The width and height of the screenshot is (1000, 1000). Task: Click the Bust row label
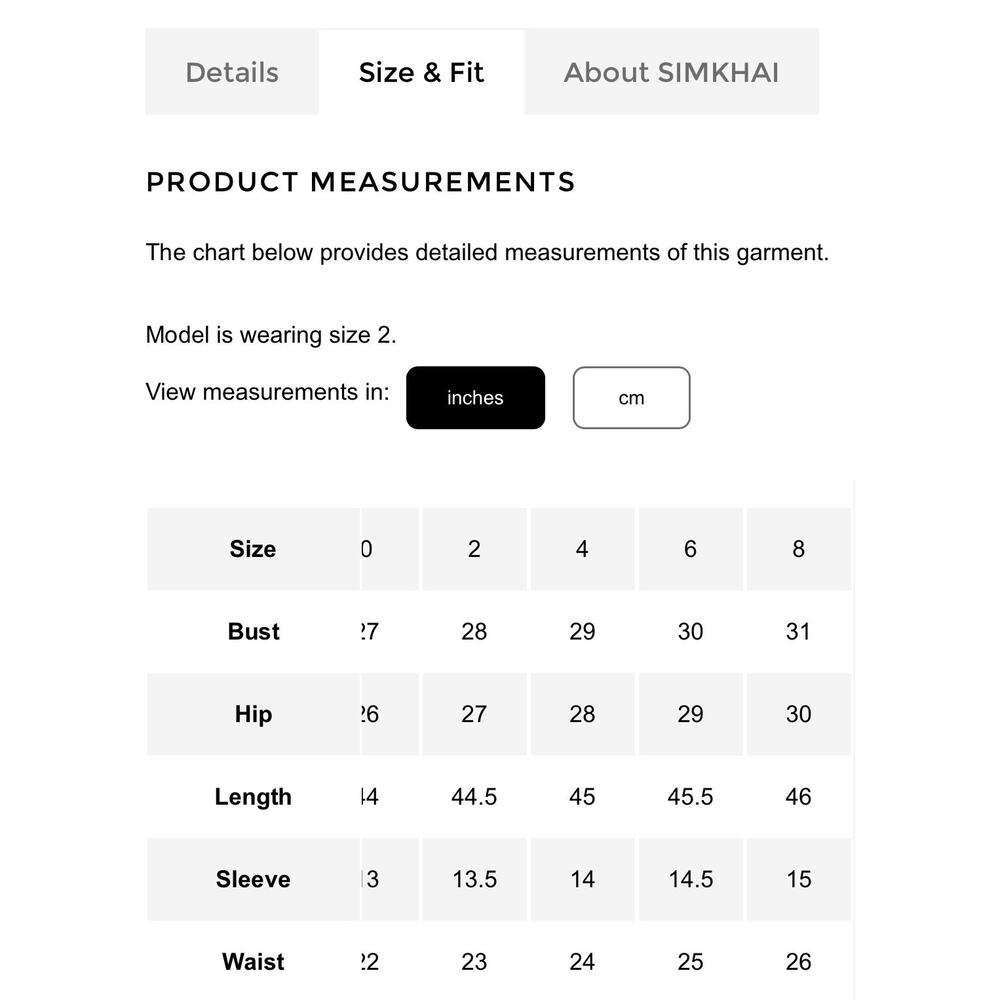point(253,631)
